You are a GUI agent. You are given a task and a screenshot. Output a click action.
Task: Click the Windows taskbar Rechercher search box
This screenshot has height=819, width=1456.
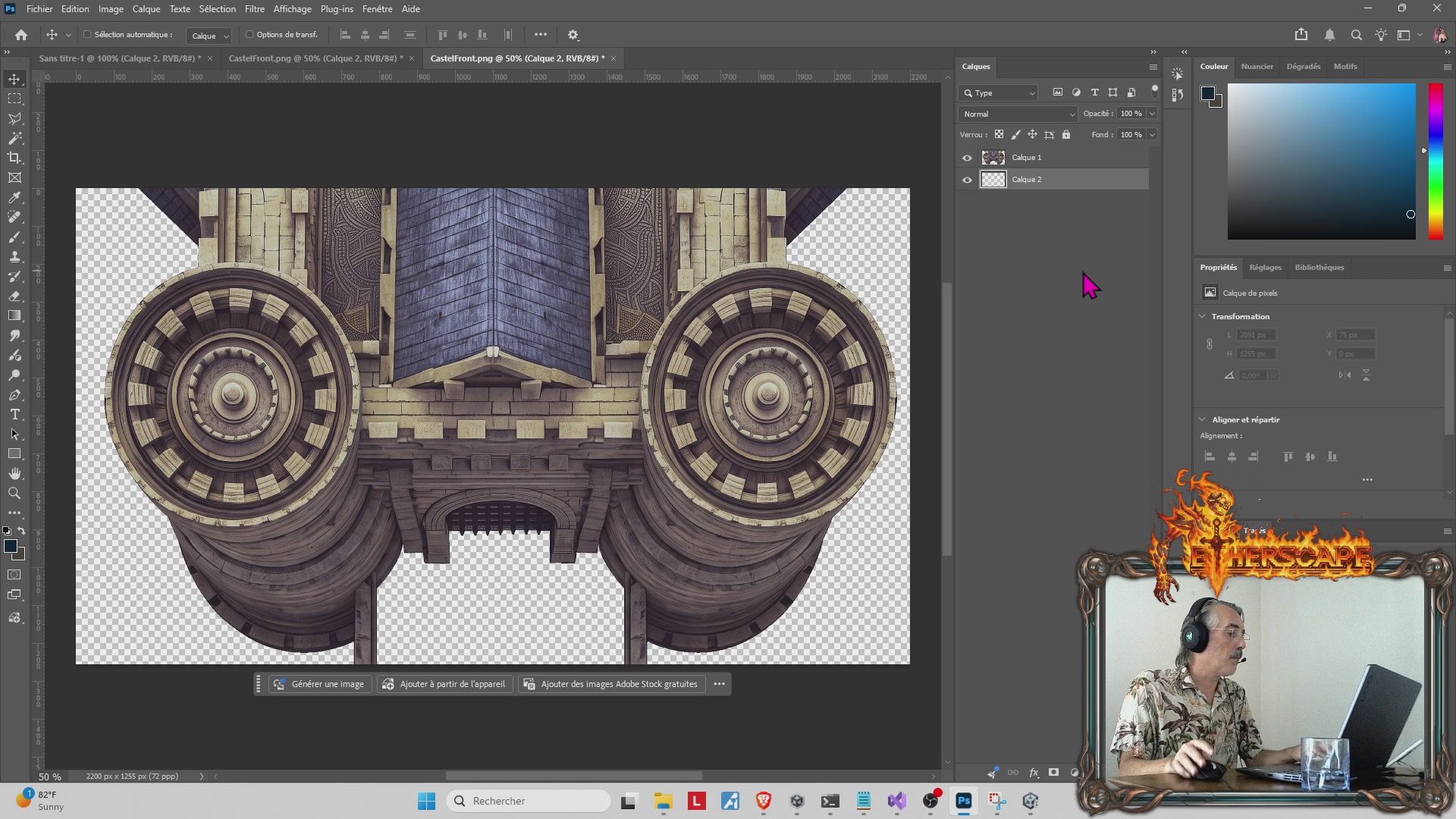point(529,801)
